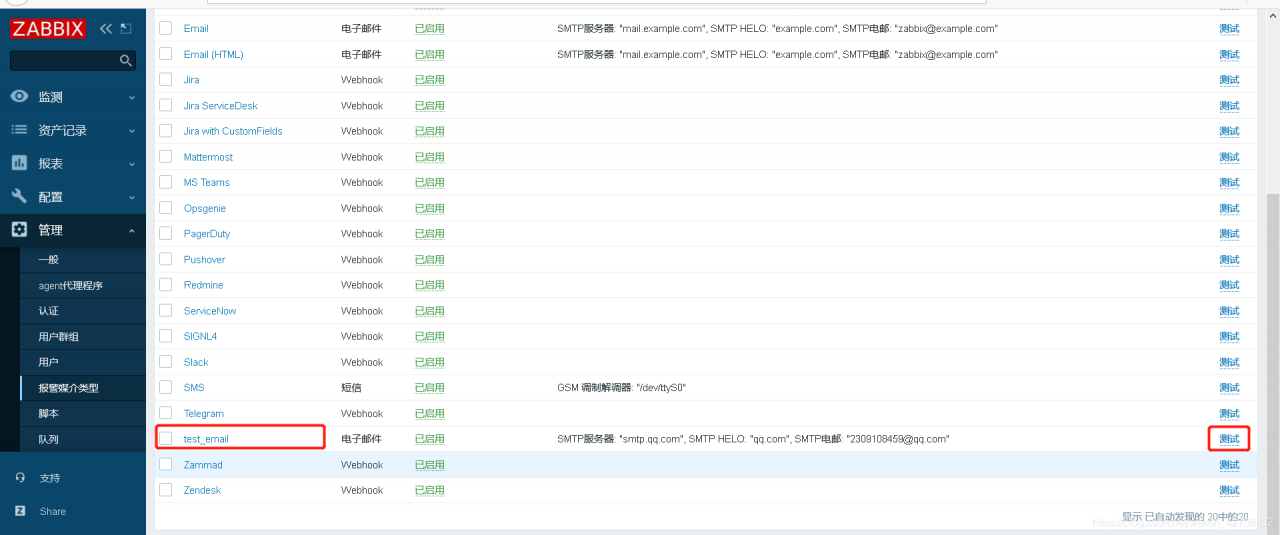This screenshot has width=1280, height=535.
Task: Open the Telegram media type link
Action: (204, 413)
